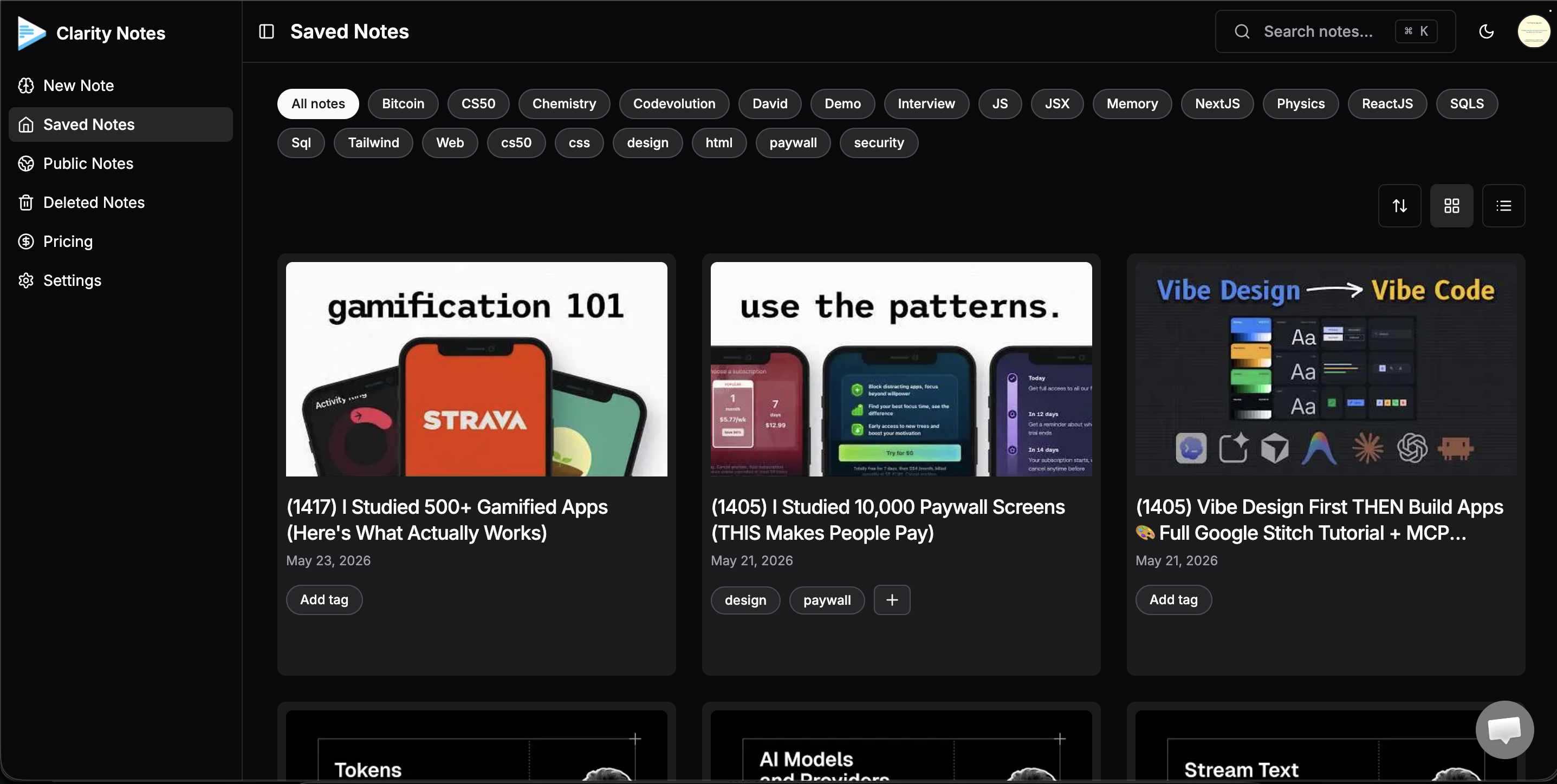Image resolution: width=1557 pixels, height=784 pixels.
Task: Filter notes by SQLS tag
Action: point(1467,104)
